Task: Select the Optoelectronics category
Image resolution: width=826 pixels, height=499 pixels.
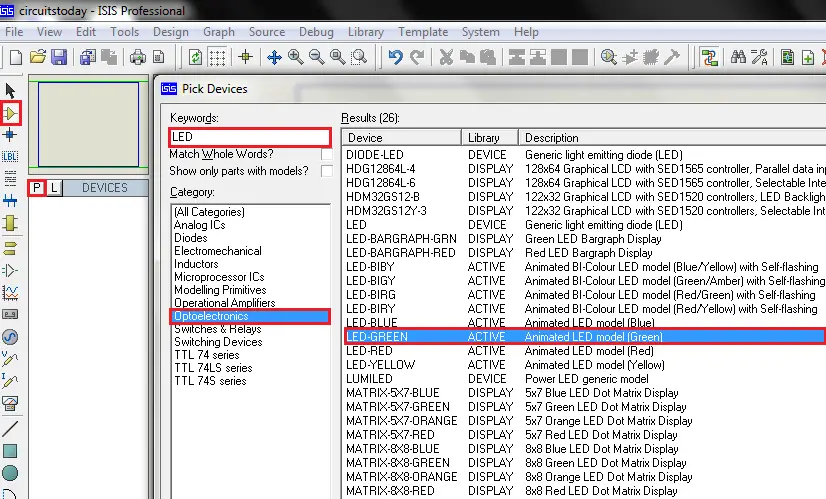Action: click(251, 316)
